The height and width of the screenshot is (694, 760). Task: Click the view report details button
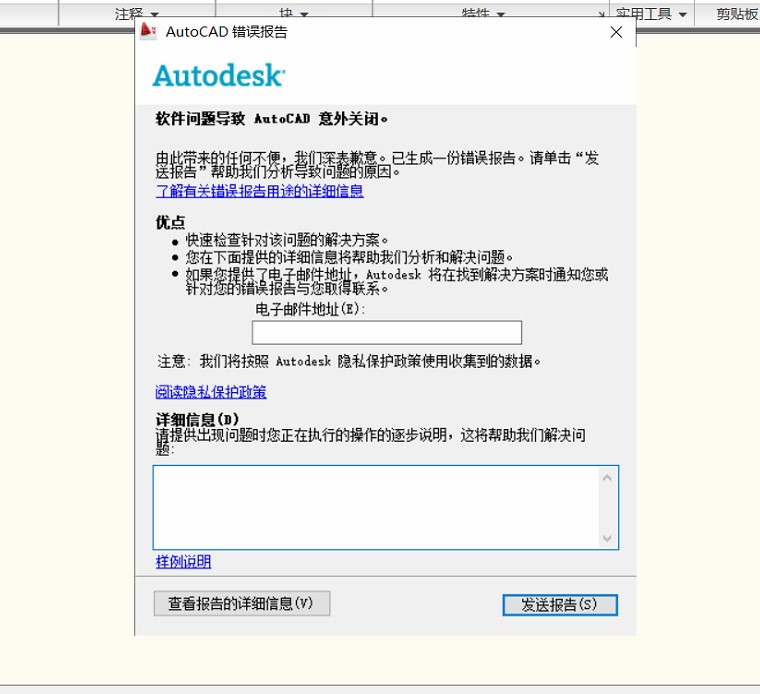click(242, 603)
